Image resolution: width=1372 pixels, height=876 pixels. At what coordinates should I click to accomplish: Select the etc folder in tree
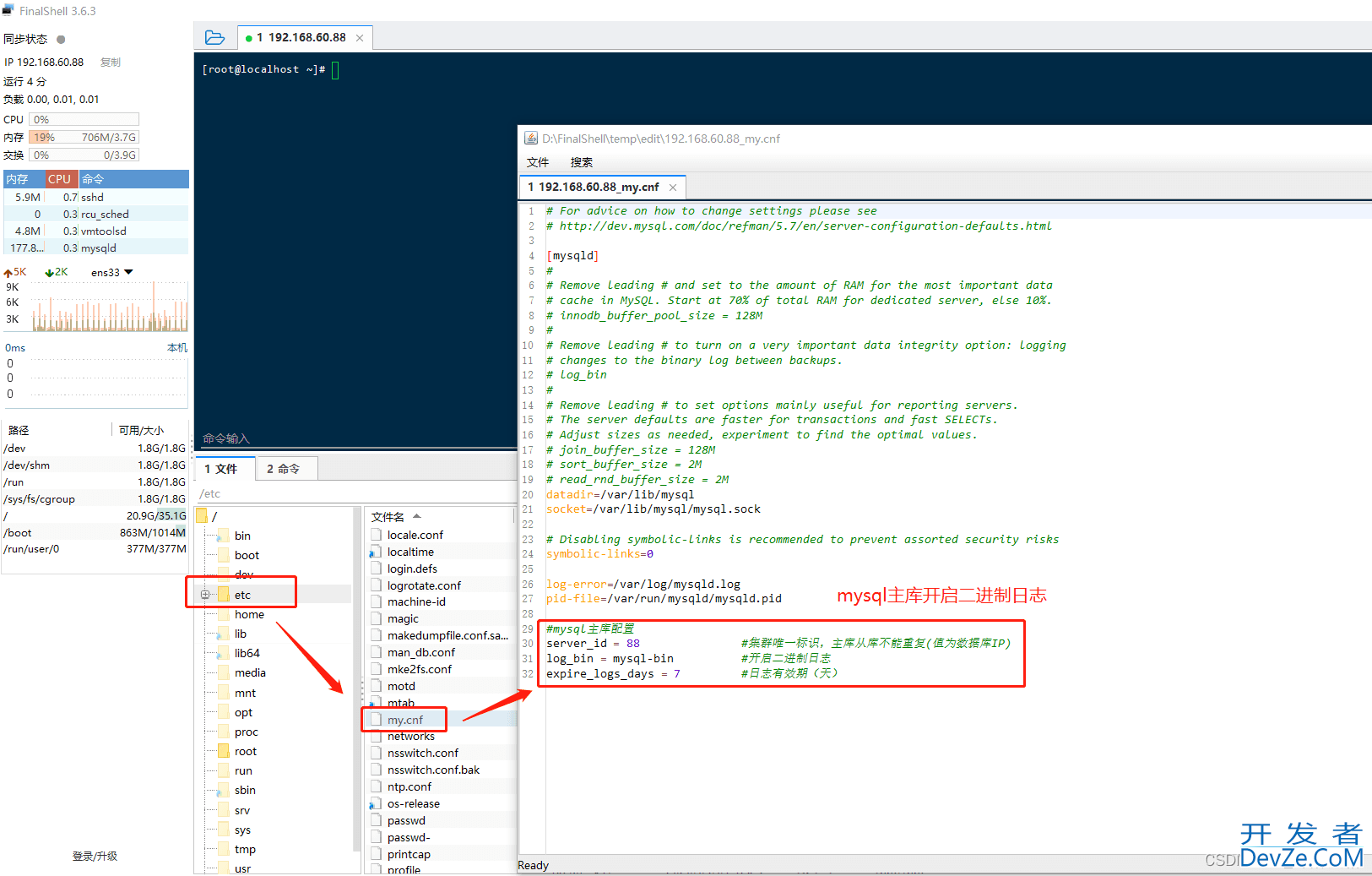pyautogui.click(x=242, y=595)
